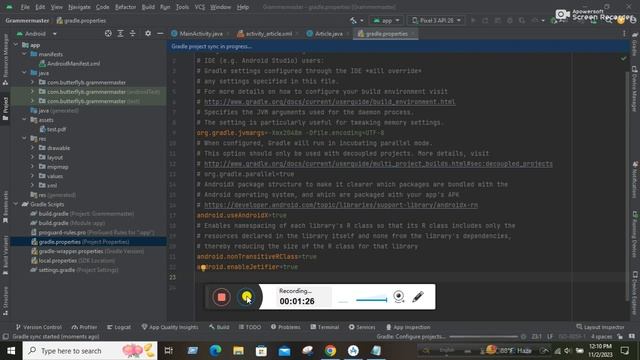Open the app run configuration dropdown
The width and height of the screenshot is (640, 360).
(386, 20)
